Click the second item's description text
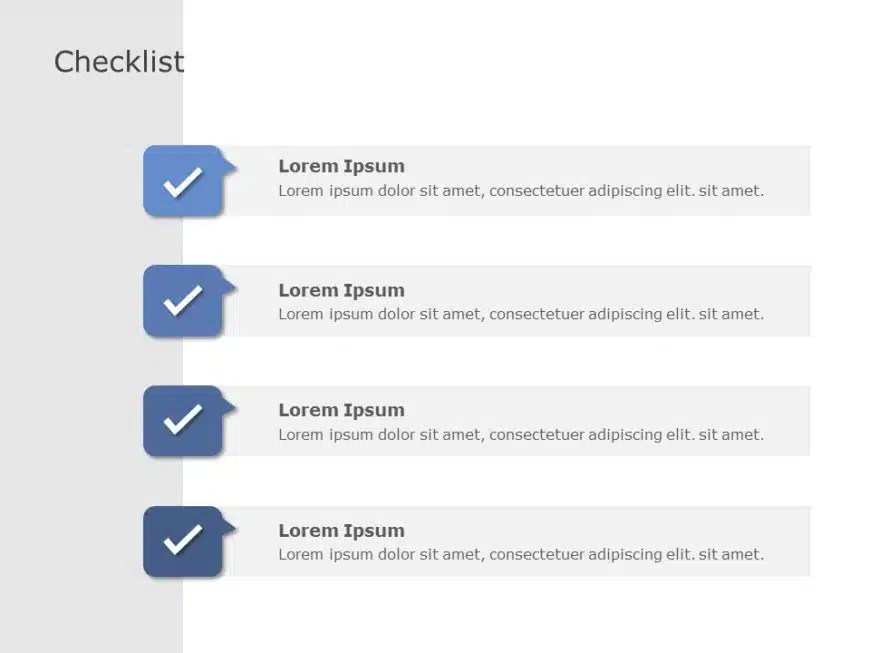 point(520,314)
